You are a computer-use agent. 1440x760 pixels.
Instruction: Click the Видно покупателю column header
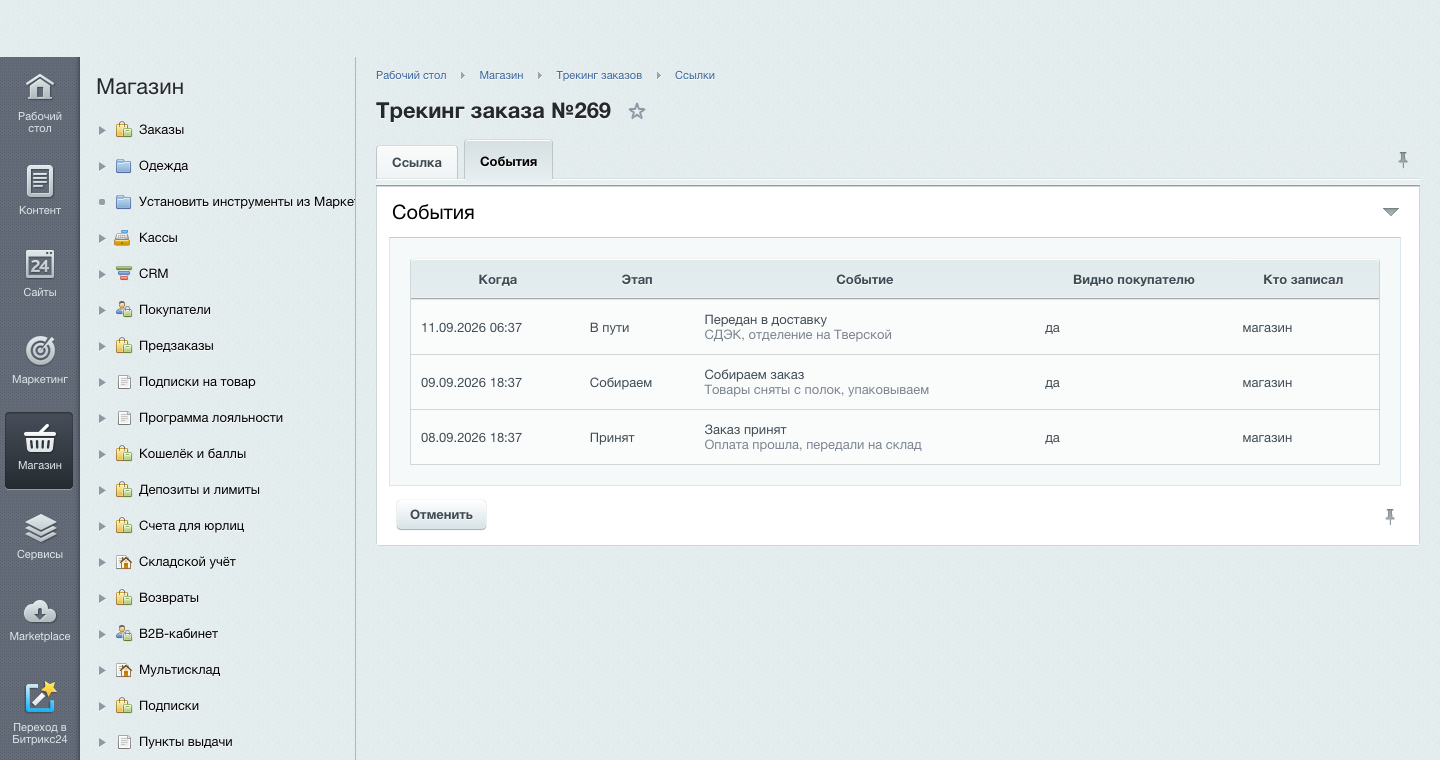tap(1134, 280)
